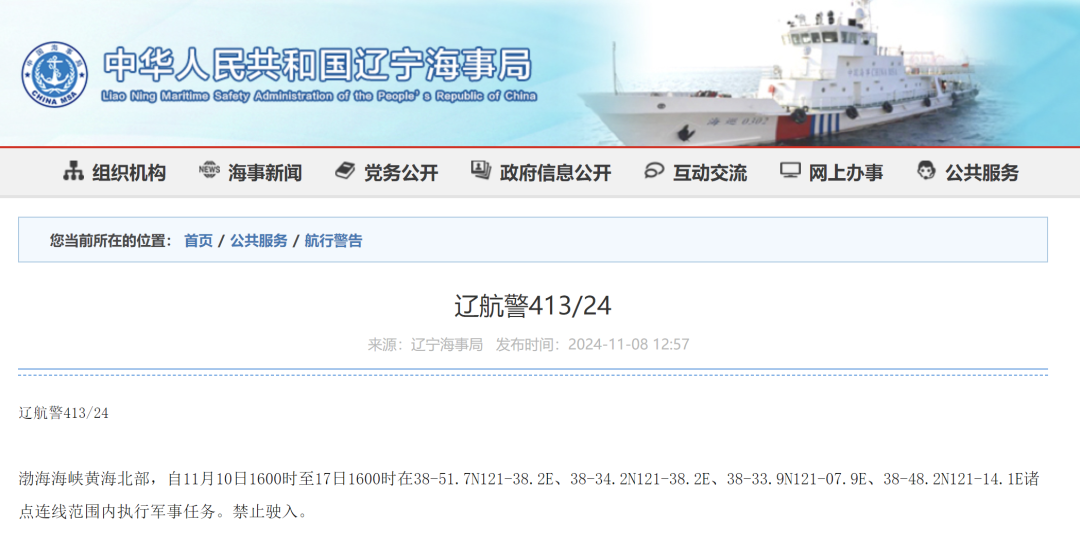Open the 海事新闻 menu

(x=265, y=173)
